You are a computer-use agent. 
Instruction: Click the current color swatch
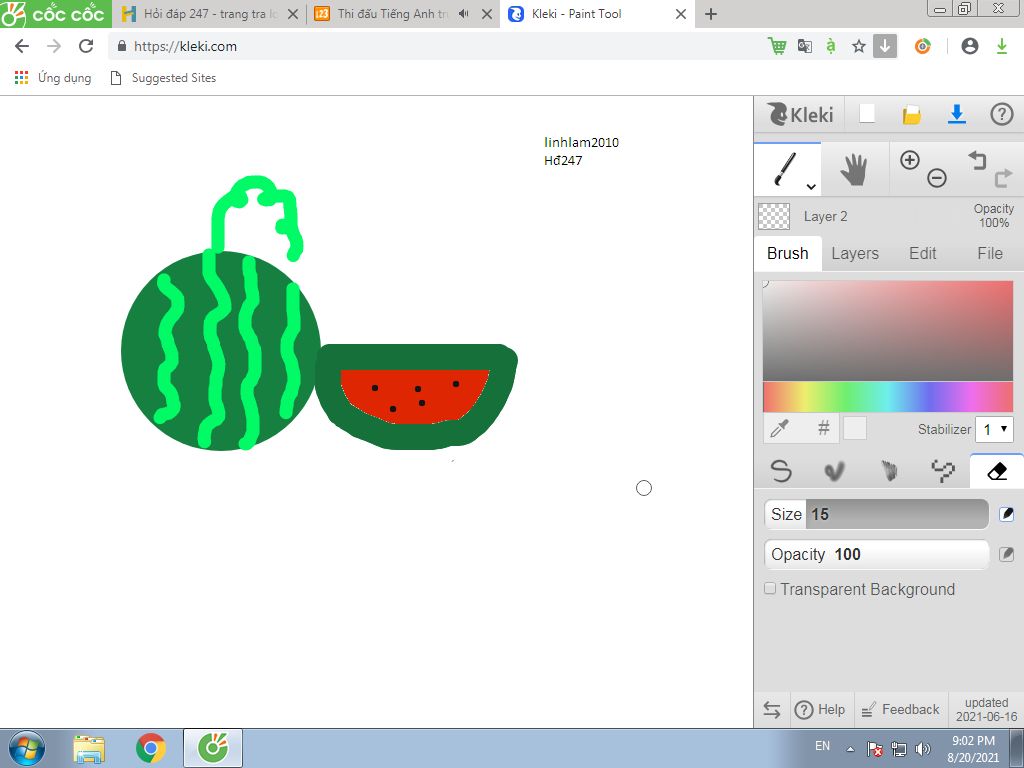coord(855,429)
